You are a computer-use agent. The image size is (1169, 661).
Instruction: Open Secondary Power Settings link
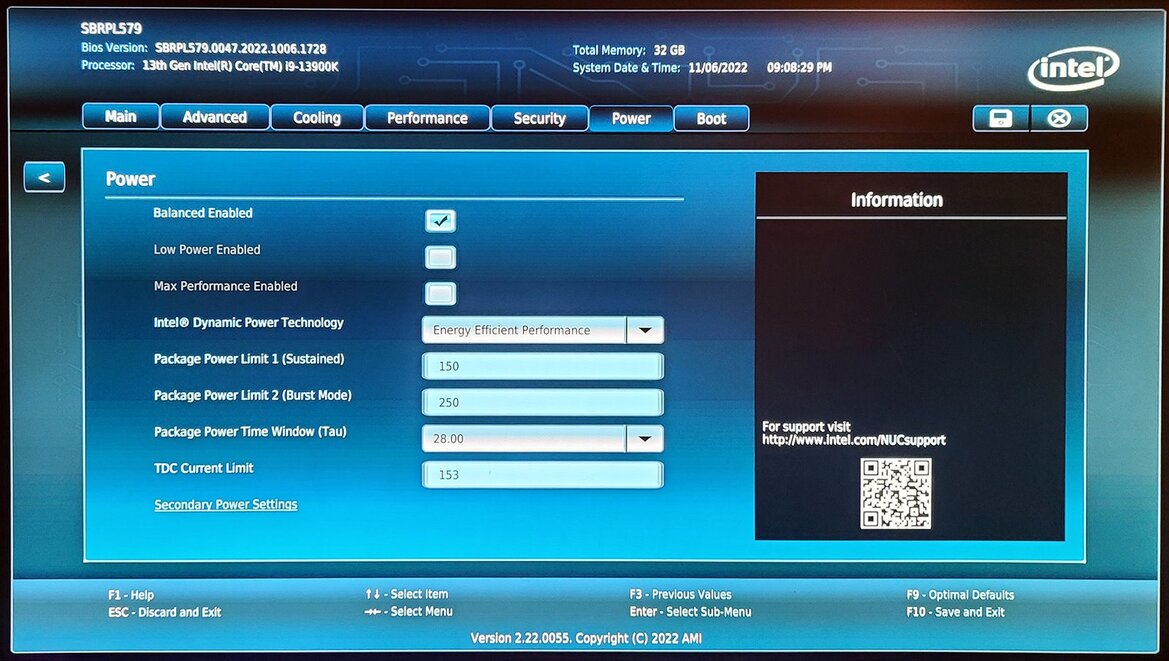point(225,505)
